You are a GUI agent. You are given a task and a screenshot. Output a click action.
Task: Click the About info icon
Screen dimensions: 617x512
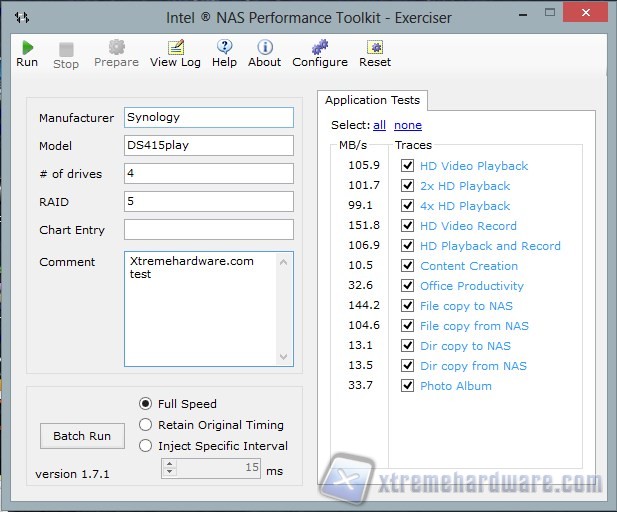(264, 48)
